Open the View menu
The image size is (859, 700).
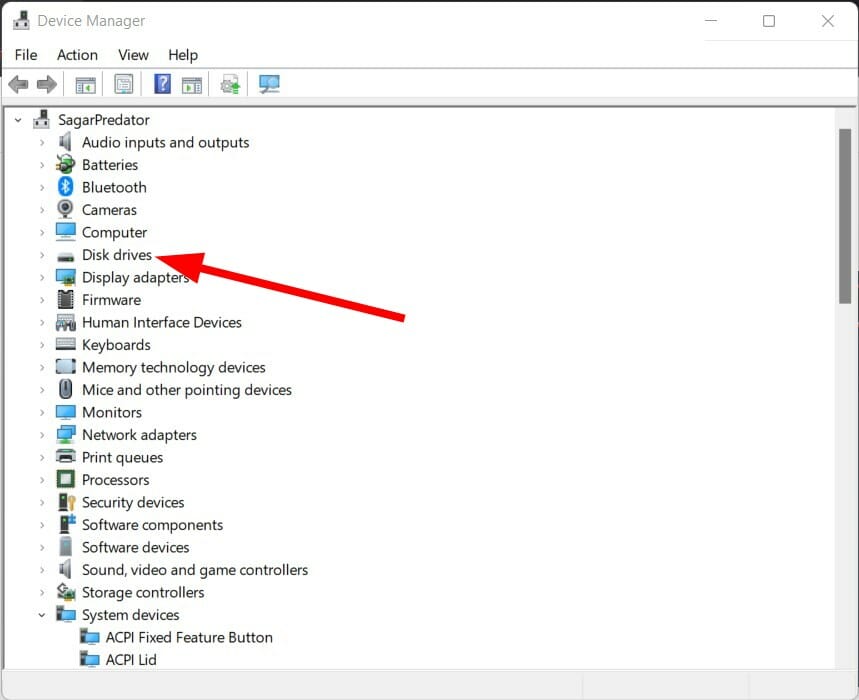(133, 55)
